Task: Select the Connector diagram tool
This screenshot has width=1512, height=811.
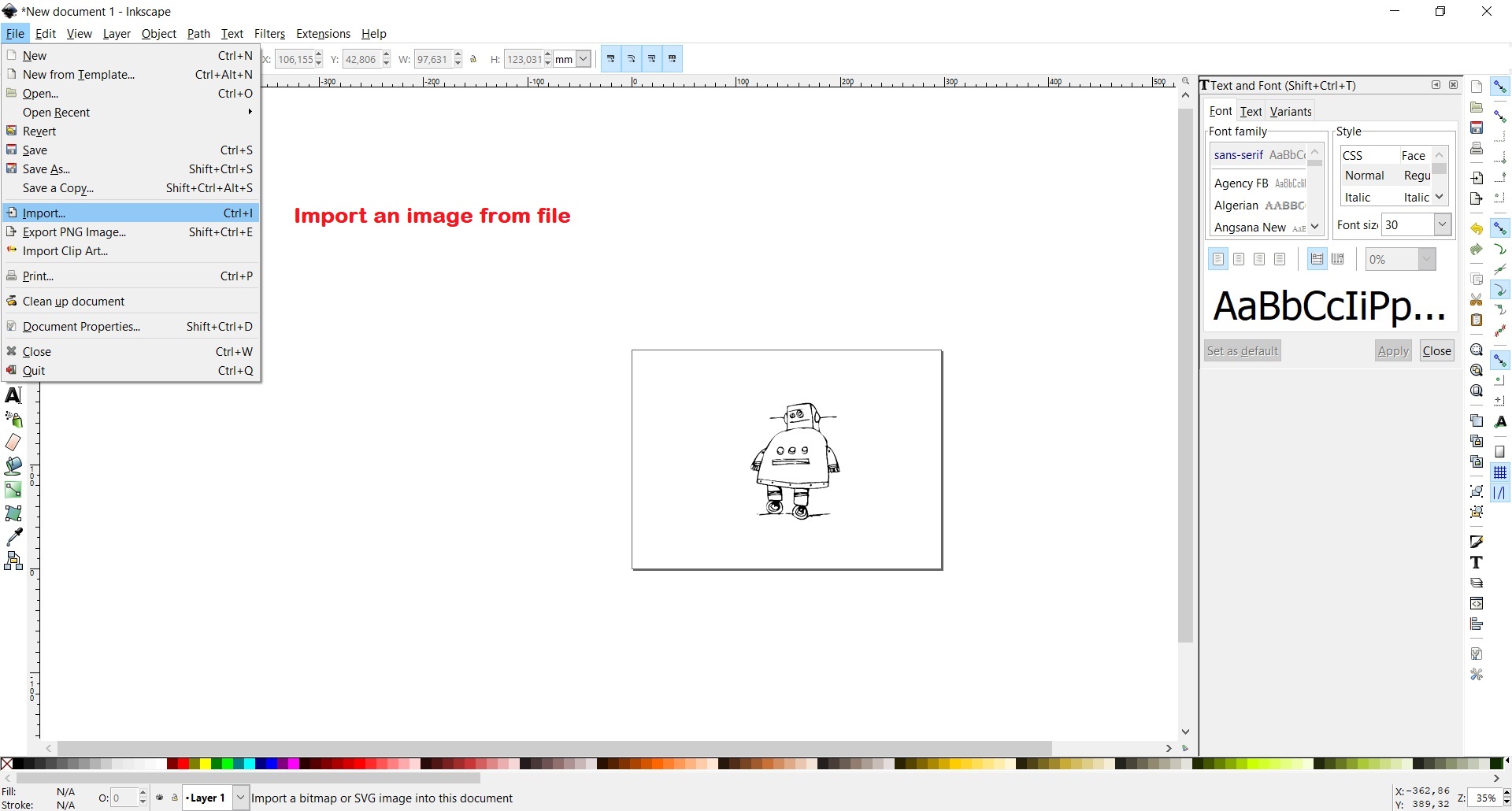Action: [x=13, y=561]
